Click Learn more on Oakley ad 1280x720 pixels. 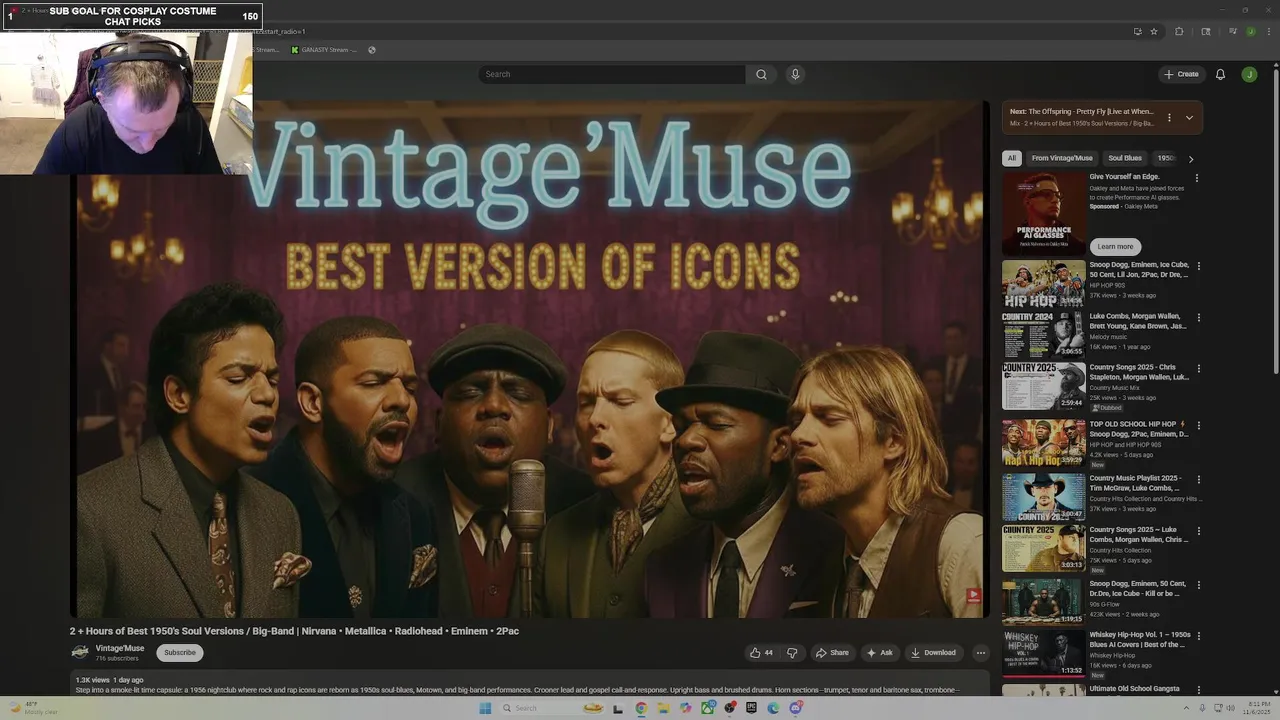1115,246
